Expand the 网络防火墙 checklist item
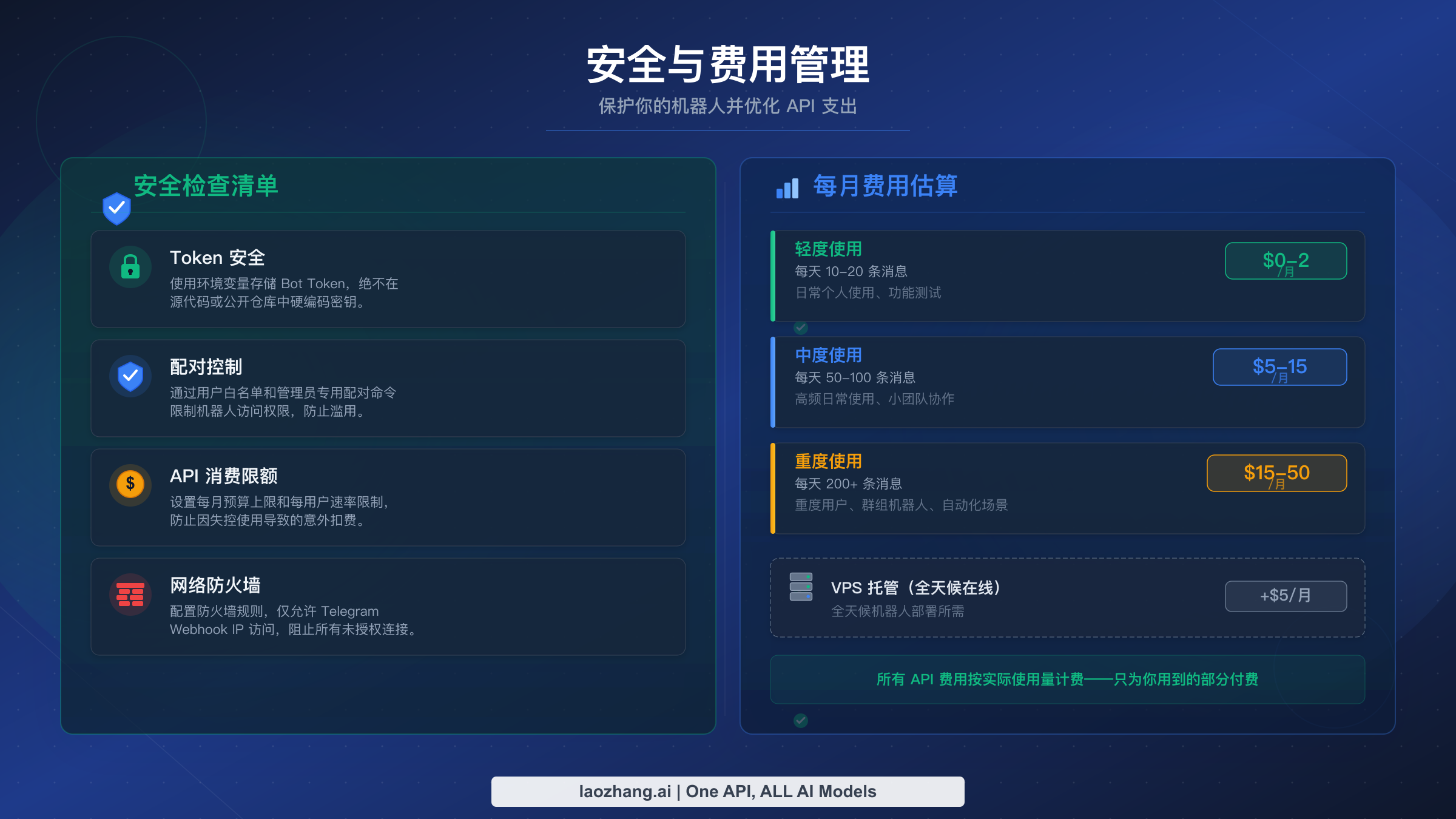This screenshot has height=819, width=1456. (388, 607)
